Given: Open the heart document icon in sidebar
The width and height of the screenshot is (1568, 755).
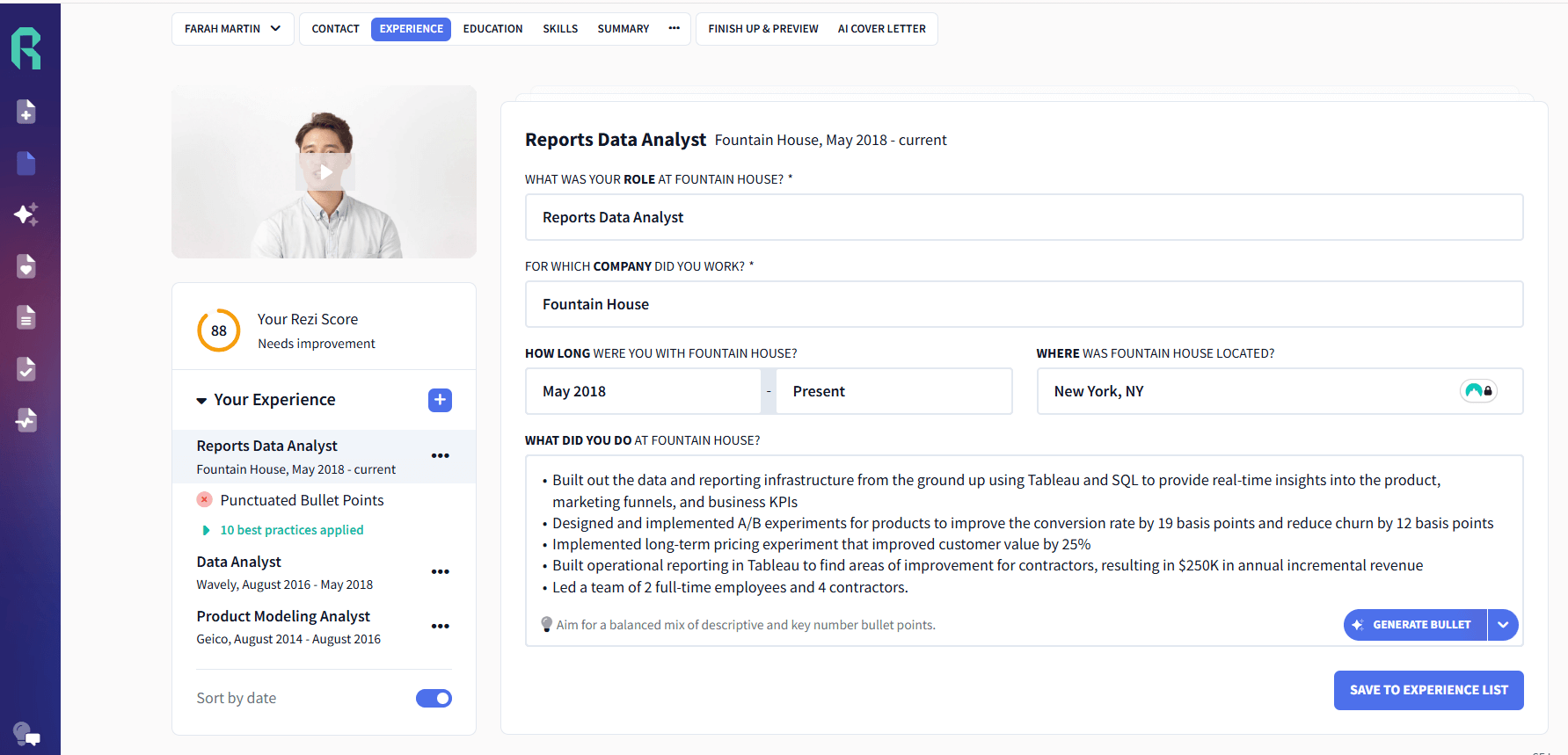Looking at the screenshot, I should pyautogui.click(x=26, y=265).
